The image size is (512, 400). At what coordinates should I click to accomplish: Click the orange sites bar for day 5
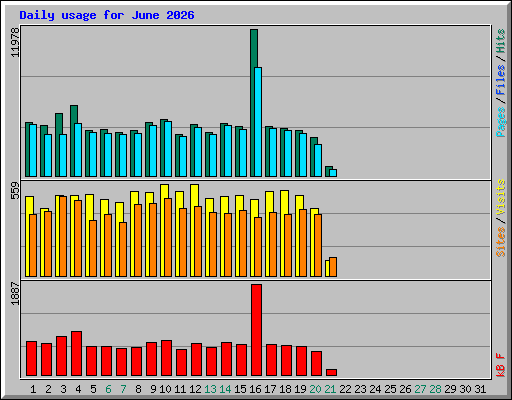pyautogui.click(x=93, y=248)
